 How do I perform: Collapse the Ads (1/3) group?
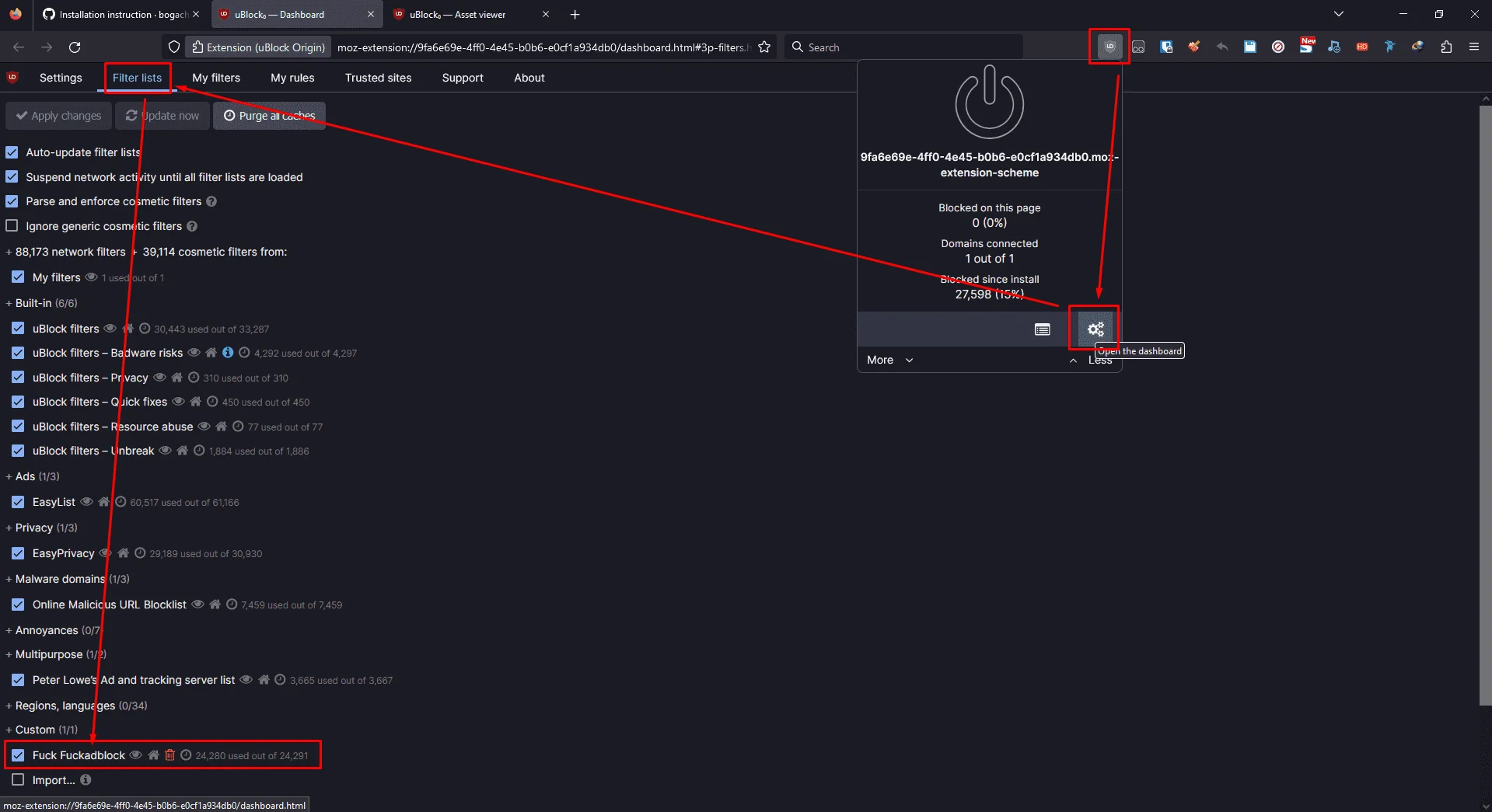[33, 476]
